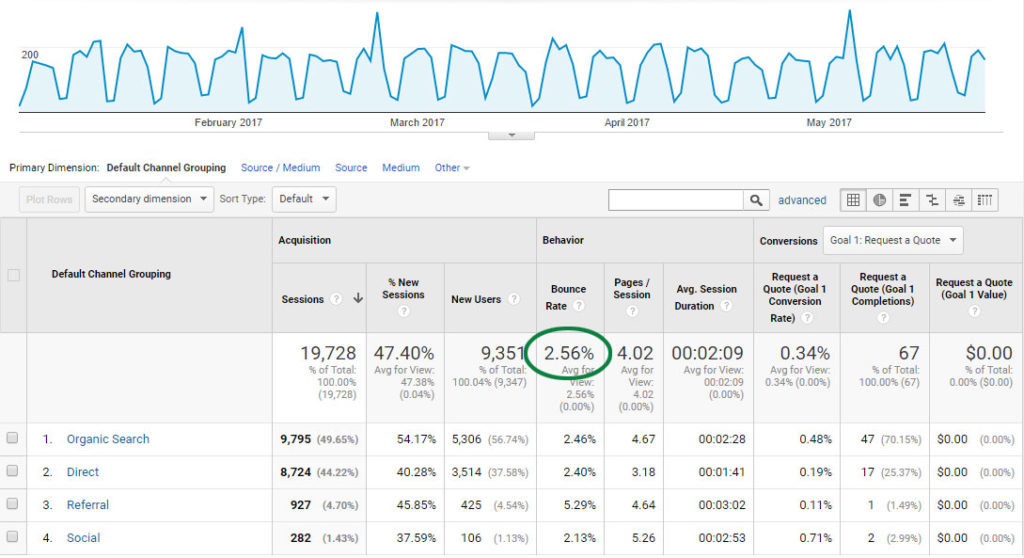The width and height of the screenshot is (1024, 558).
Task: Switch to the pie chart percentage view
Action: pos(879,200)
